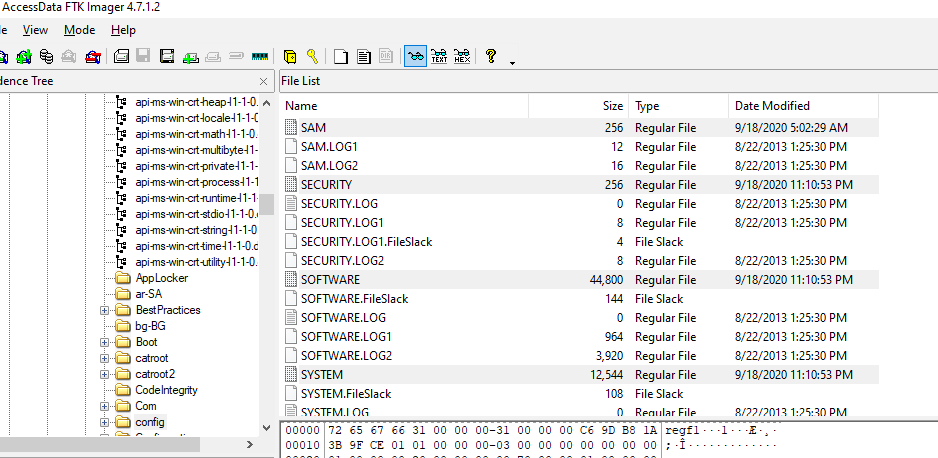
Task: Click the Evidence Tree vertical scrollbar thumb
Action: (x=267, y=203)
